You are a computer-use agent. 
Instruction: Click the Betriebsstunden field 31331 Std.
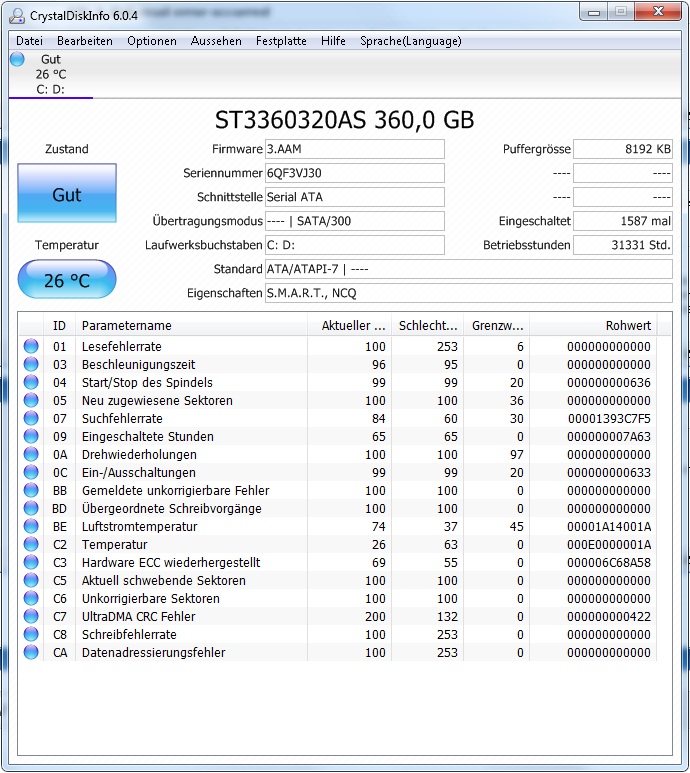point(623,245)
